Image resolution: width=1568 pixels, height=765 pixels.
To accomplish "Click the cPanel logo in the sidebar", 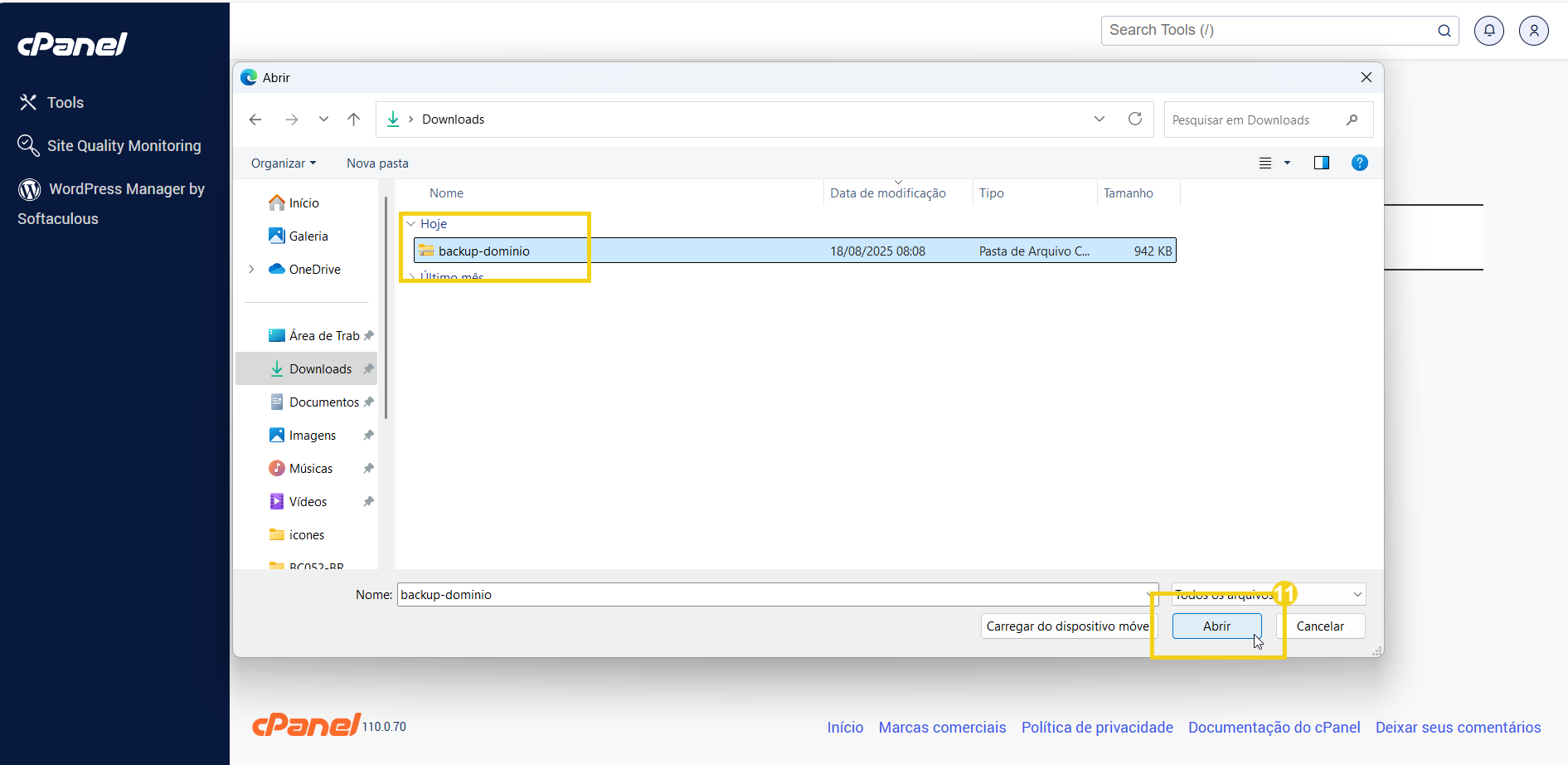I will tap(72, 44).
